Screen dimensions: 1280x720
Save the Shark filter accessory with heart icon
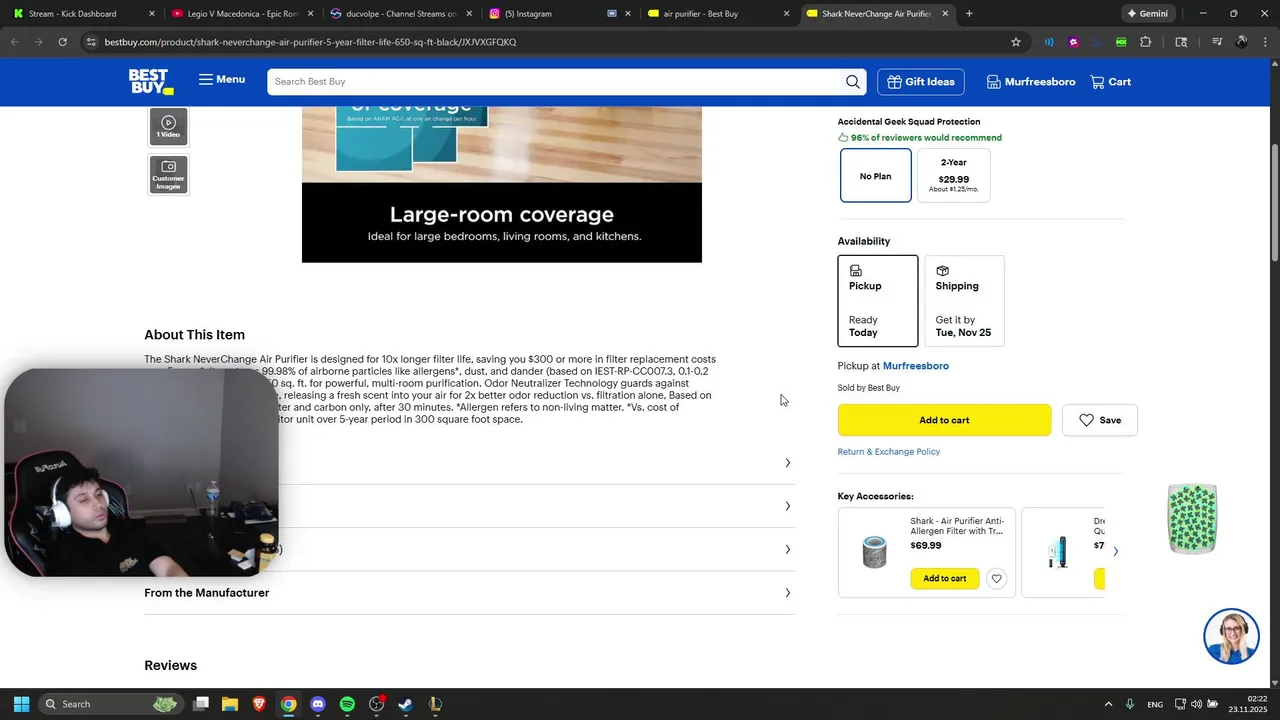(x=996, y=579)
